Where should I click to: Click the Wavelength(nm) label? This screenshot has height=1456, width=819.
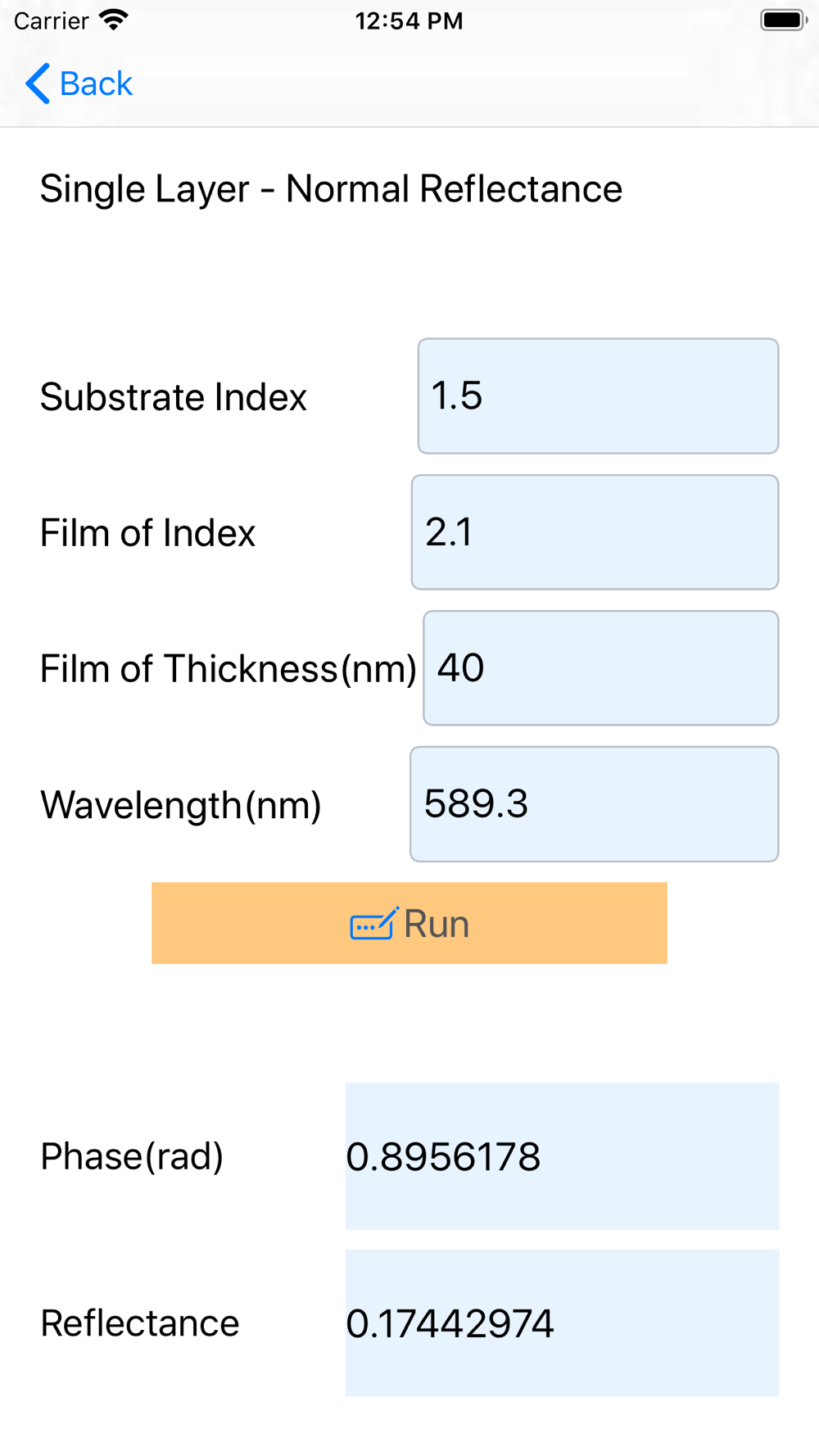coord(181,805)
